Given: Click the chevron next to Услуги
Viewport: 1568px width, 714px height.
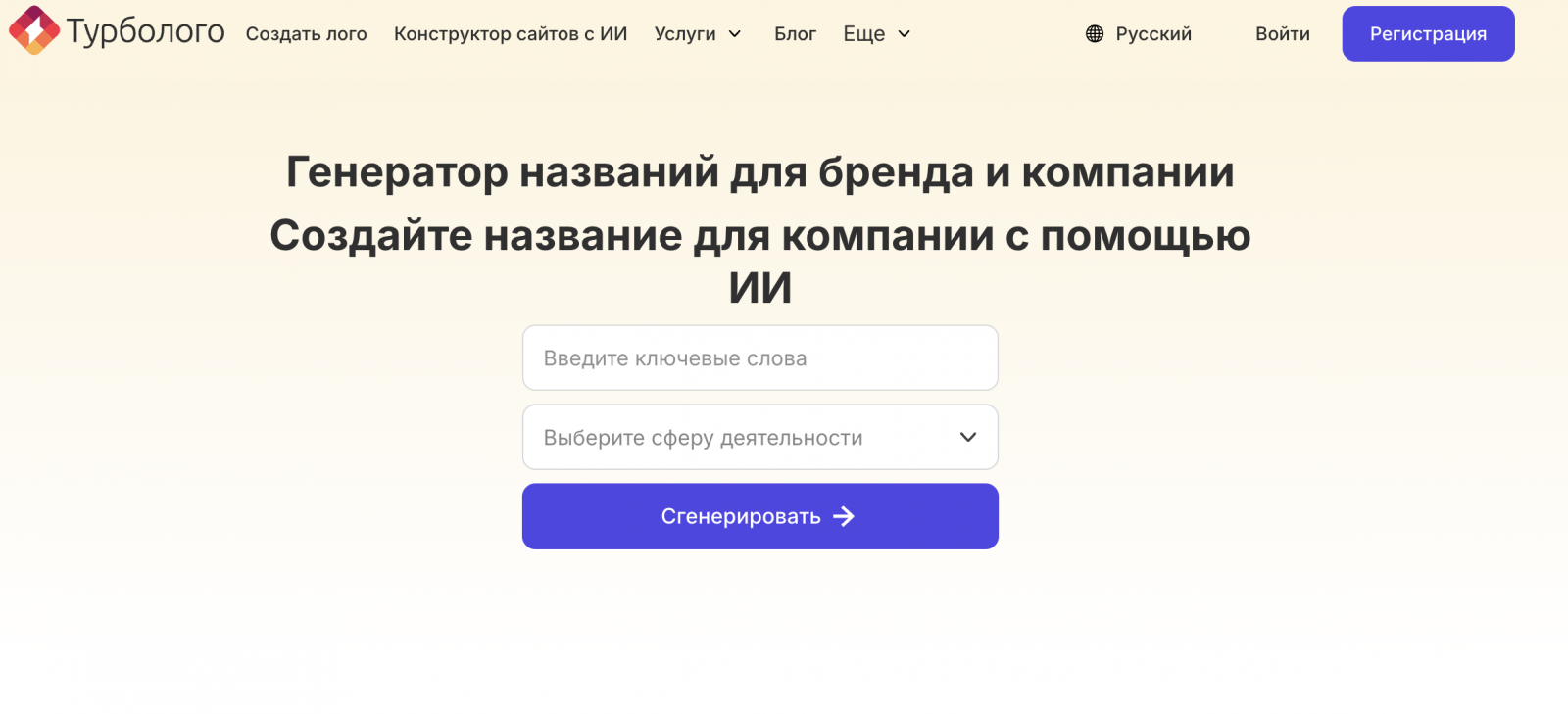Looking at the screenshot, I should pos(733,33).
